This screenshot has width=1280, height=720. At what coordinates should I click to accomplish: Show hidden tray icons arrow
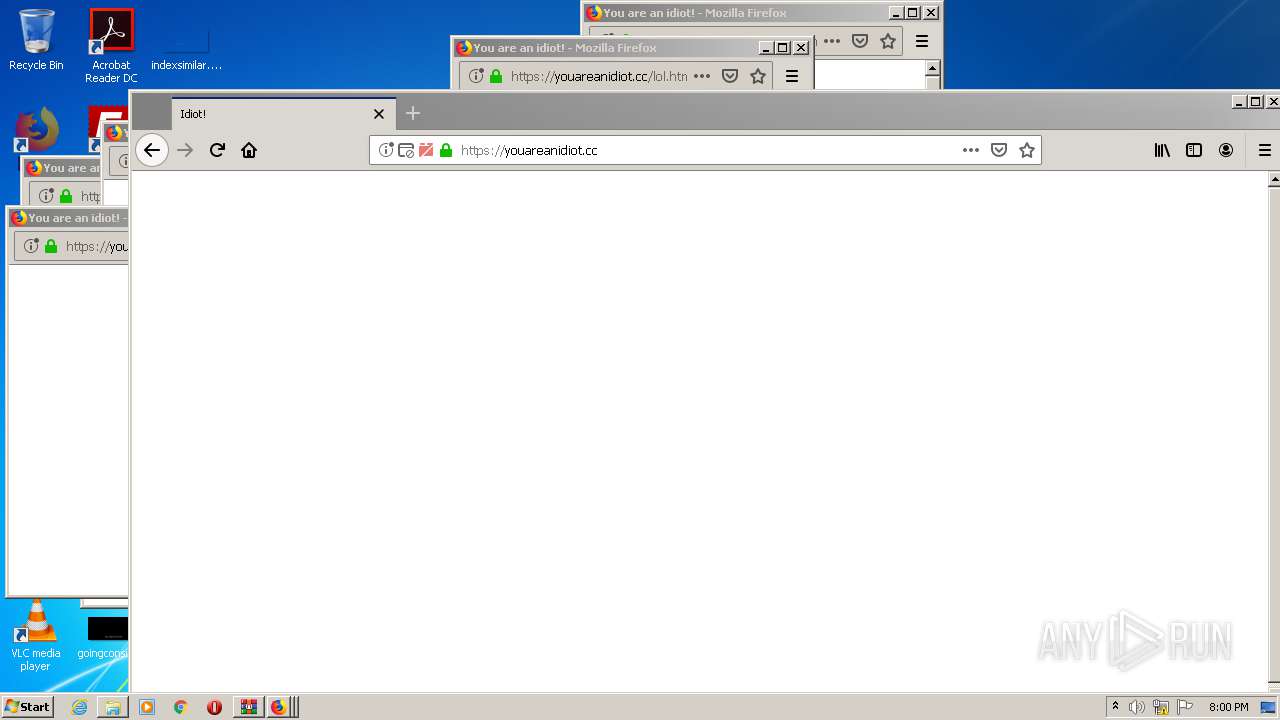point(1115,707)
